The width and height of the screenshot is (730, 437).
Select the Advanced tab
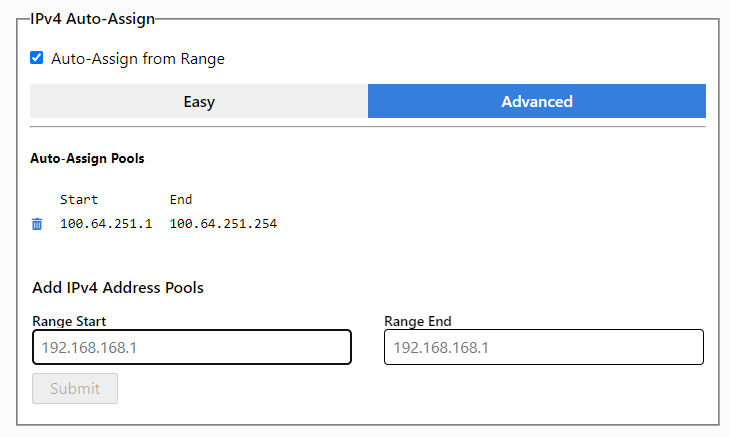click(x=537, y=101)
